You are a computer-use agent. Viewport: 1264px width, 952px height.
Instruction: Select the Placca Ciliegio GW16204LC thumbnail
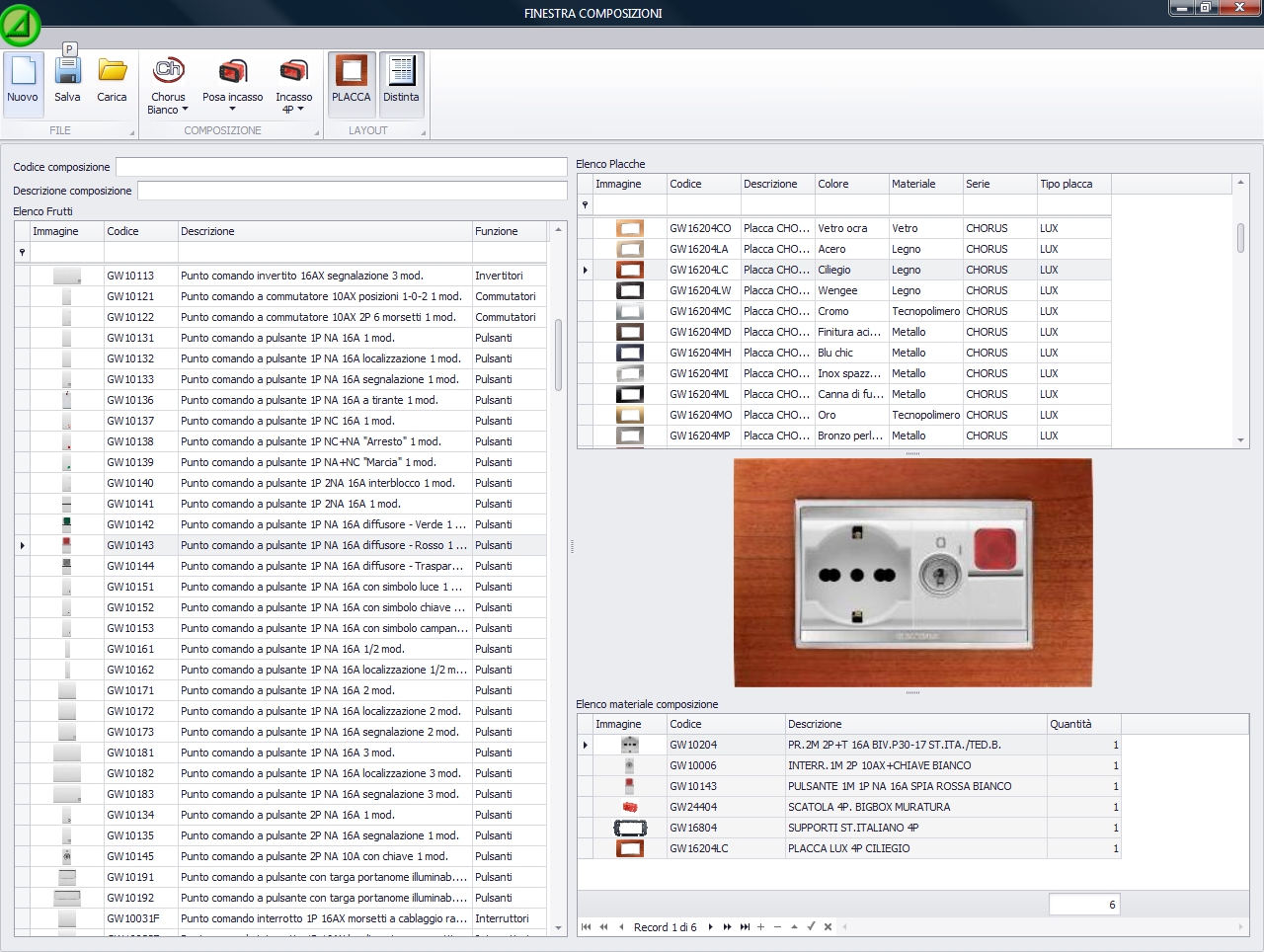click(630, 270)
